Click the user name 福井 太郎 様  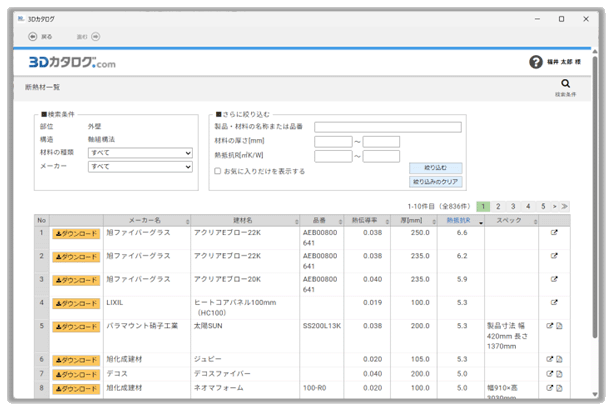tap(564, 62)
